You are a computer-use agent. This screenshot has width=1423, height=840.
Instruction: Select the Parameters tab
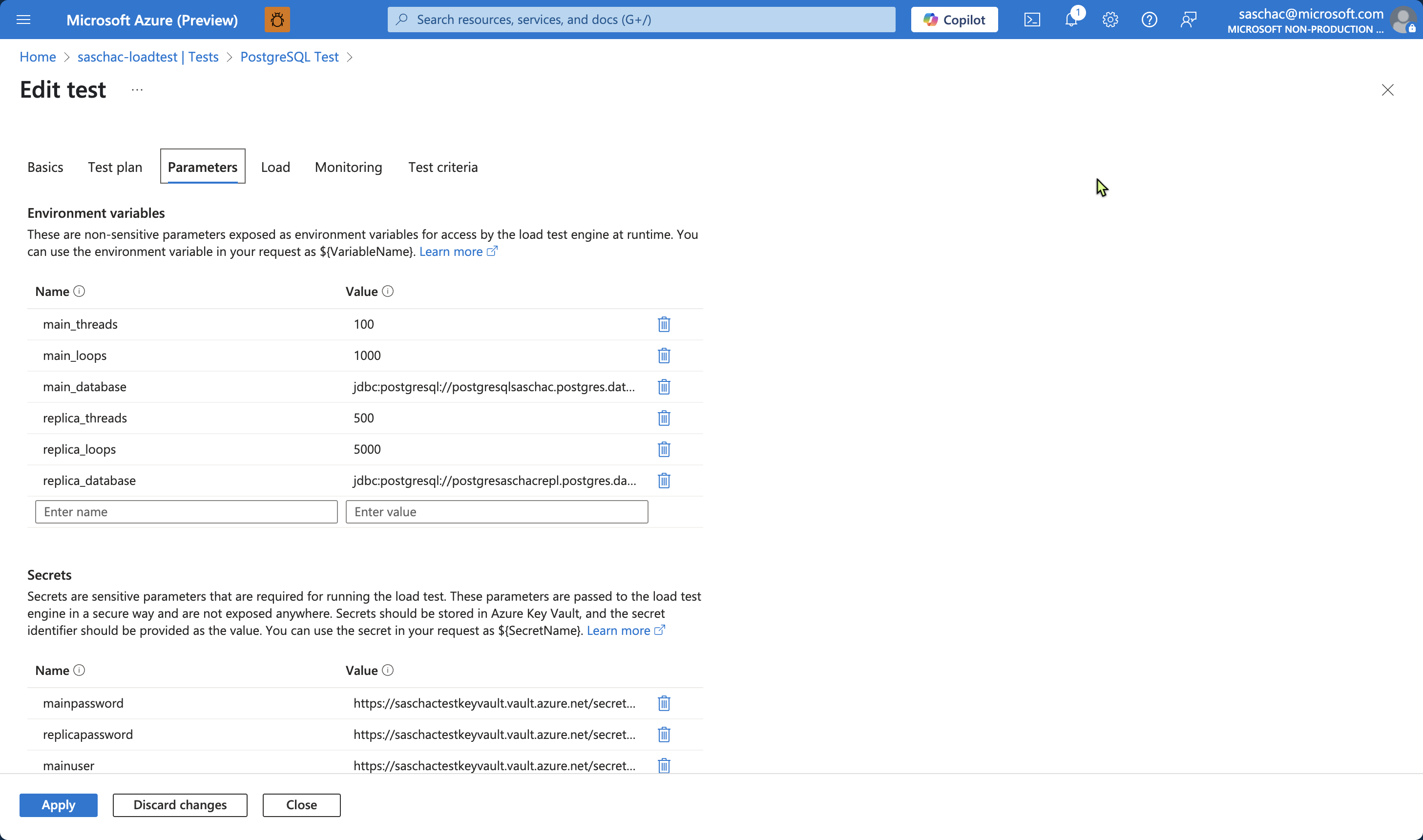(x=203, y=167)
